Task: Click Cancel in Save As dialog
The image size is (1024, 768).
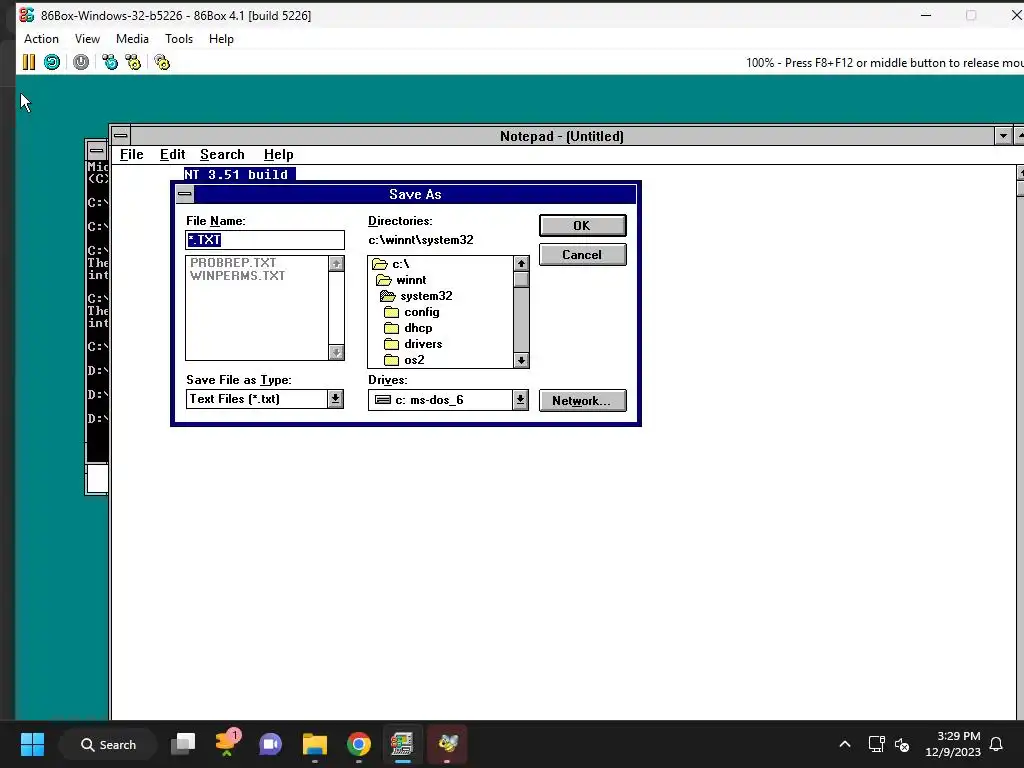Action: coord(583,255)
